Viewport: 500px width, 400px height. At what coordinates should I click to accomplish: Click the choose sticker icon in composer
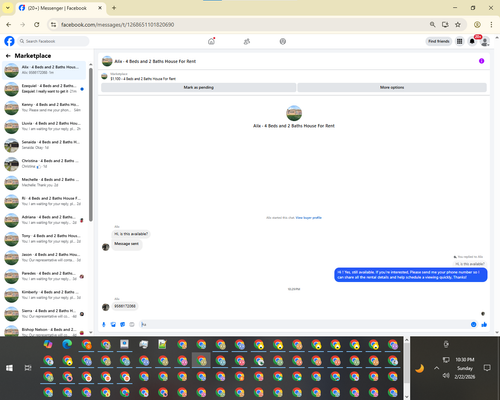click(x=123, y=324)
